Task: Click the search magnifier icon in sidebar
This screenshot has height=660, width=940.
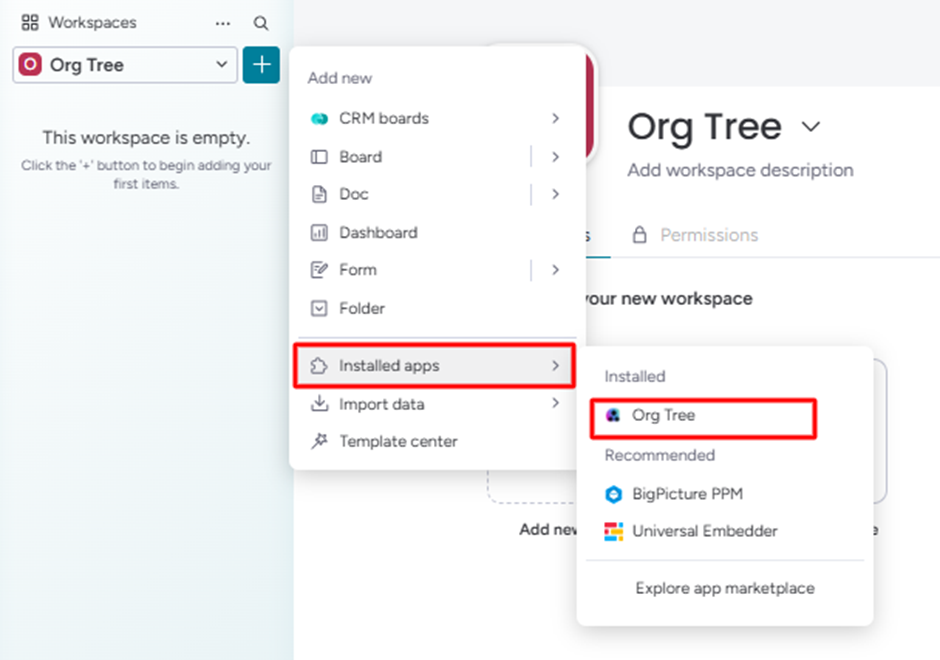Action: 261,23
